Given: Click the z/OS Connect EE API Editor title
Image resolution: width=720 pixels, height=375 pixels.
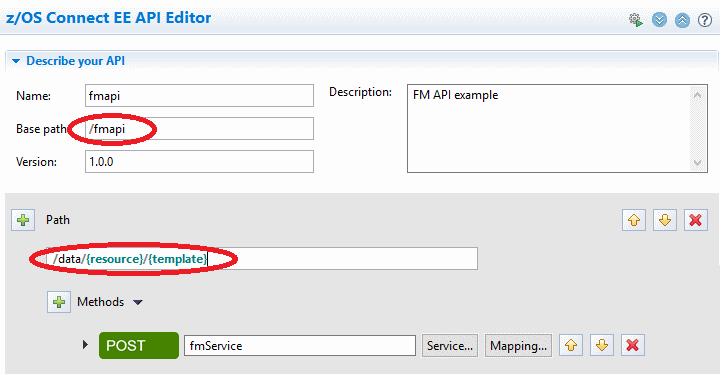Looking at the screenshot, I should tap(108, 18).
